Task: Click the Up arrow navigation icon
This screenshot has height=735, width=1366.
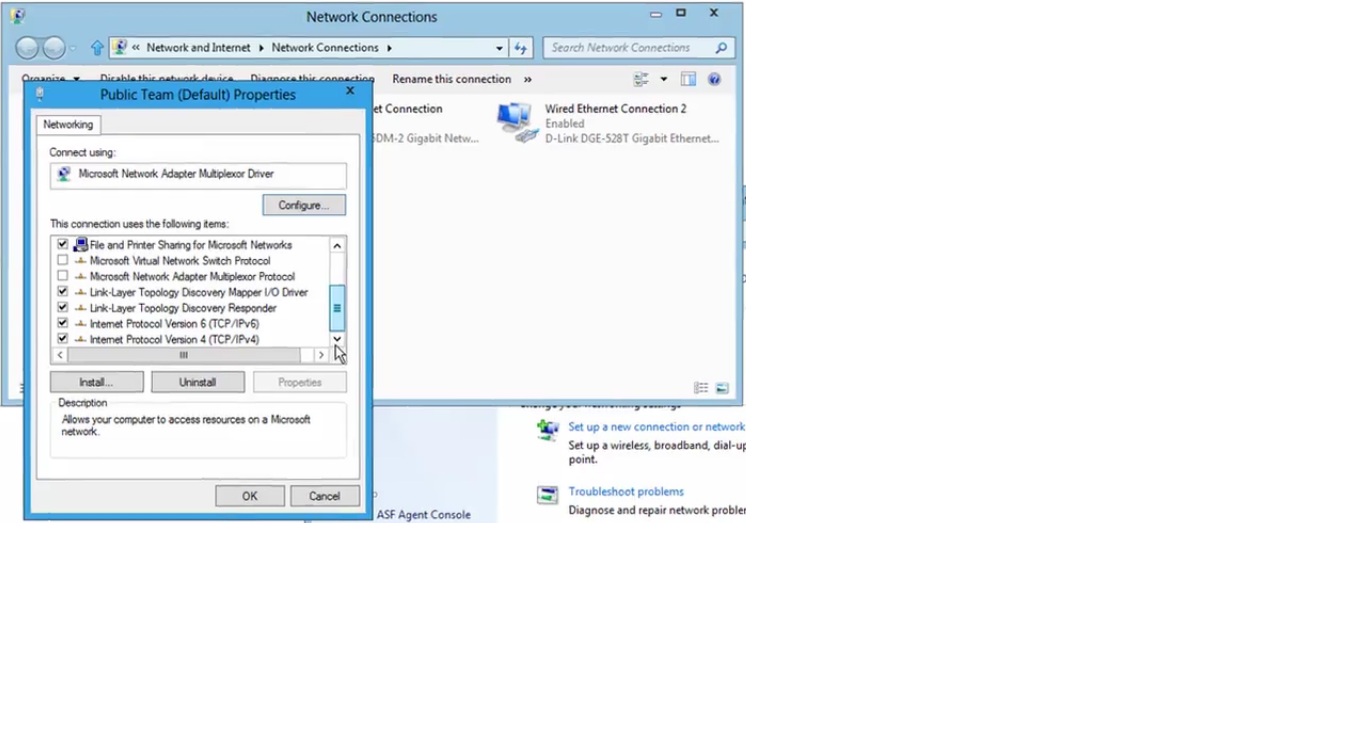Action: point(97,48)
